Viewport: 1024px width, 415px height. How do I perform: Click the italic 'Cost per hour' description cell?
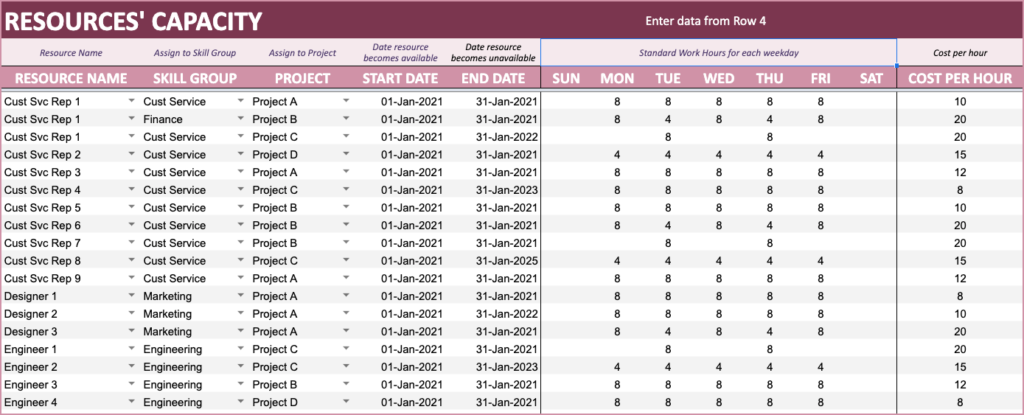click(x=960, y=53)
